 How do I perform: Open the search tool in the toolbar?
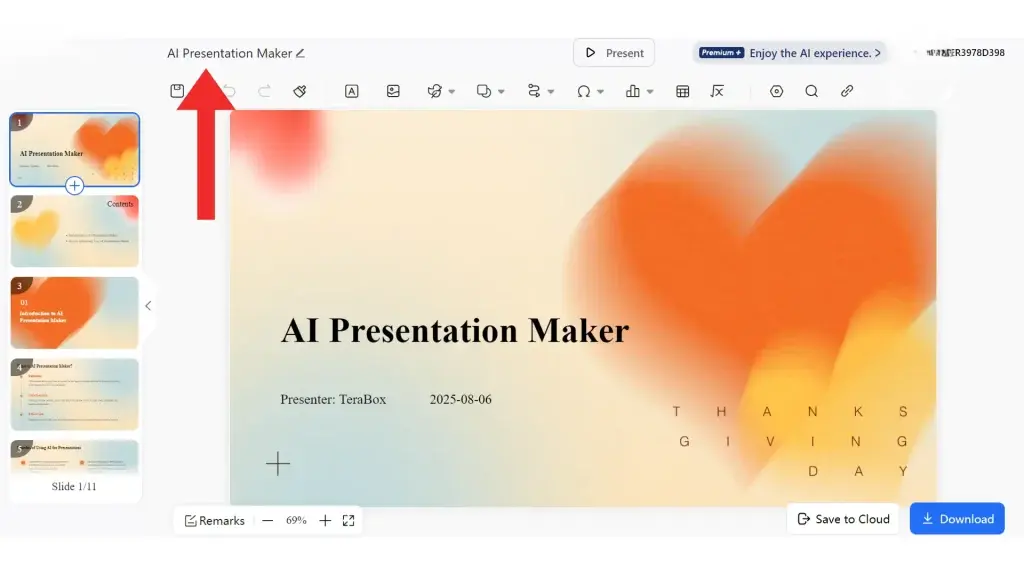point(812,91)
